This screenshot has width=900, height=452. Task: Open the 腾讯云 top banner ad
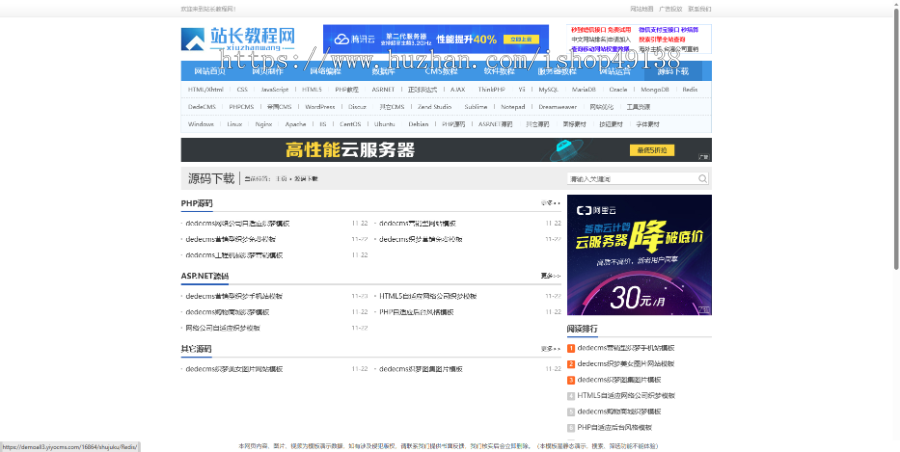tap(436, 38)
